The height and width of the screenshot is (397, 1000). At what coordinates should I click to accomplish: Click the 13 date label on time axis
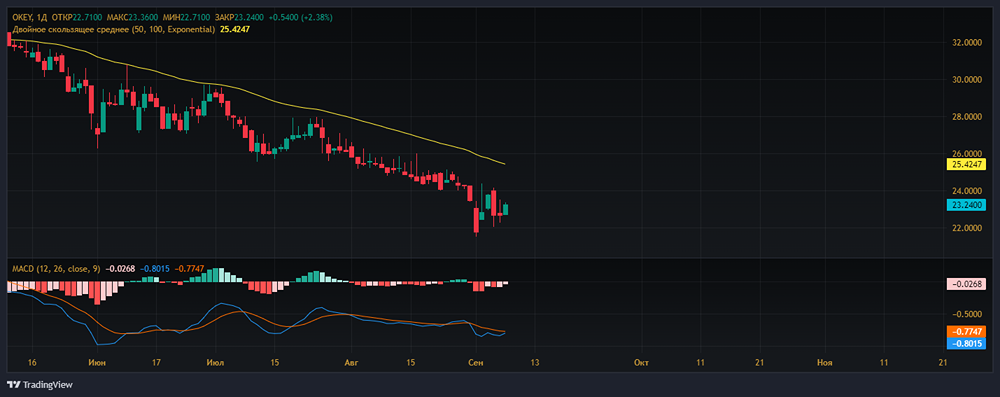pyautogui.click(x=534, y=363)
